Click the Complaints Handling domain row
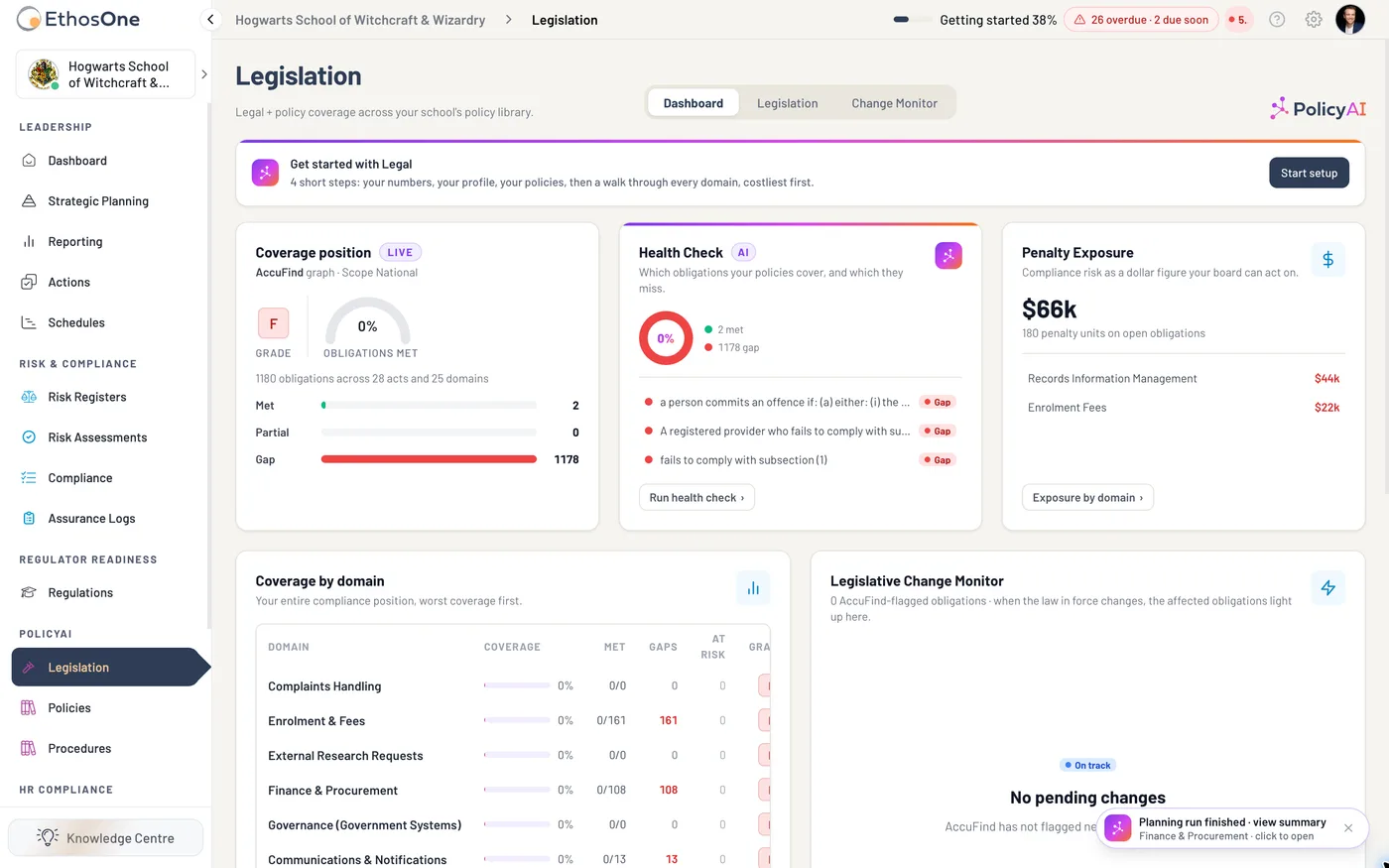The image size is (1389, 868). (x=513, y=686)
